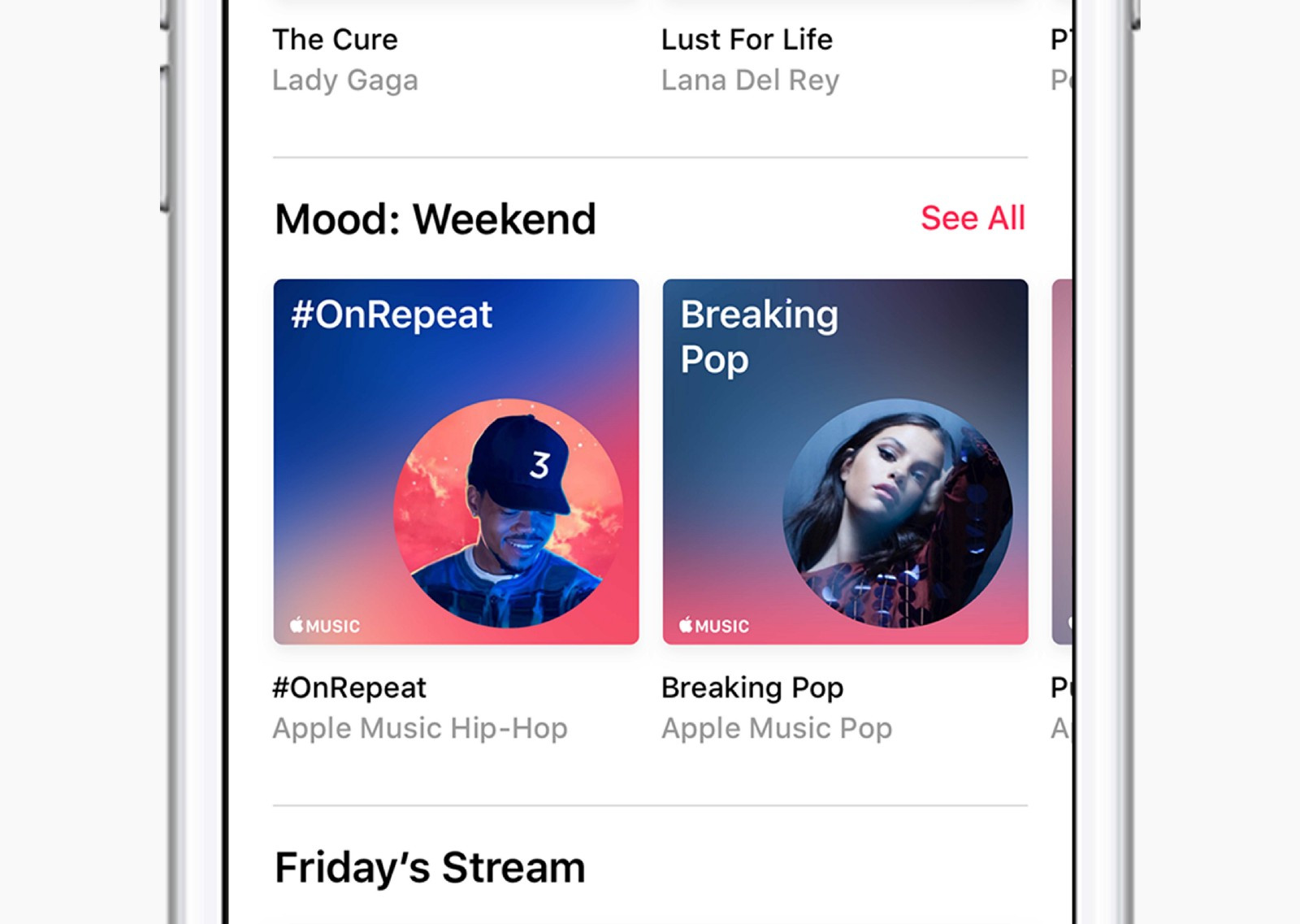Tap the cut-off playlist title beside Breaking Pop
The height and width of the screenshot is (924, 1300).
(x=1060, y=688)
